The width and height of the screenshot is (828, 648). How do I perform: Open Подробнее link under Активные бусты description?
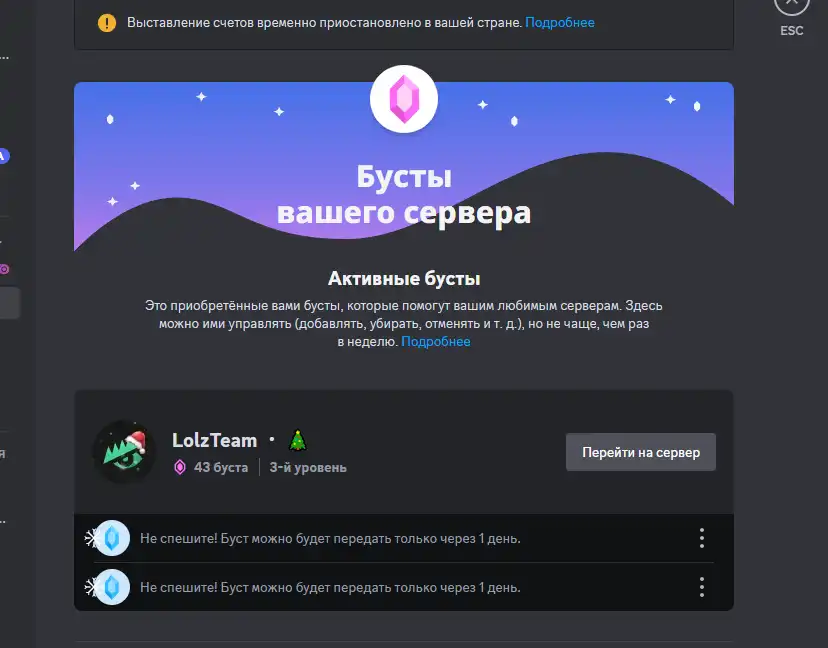436,341
